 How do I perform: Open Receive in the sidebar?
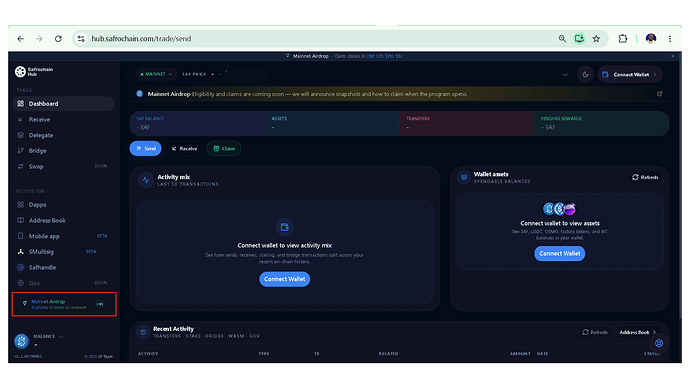pos(63,119)
